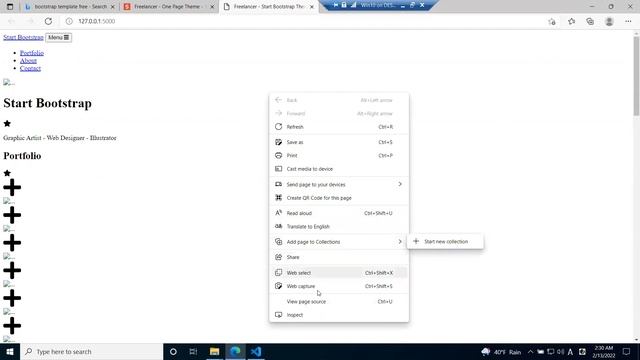Select Inspect from context menu
This screenshot has height=360, width=640.
(339, 315)
